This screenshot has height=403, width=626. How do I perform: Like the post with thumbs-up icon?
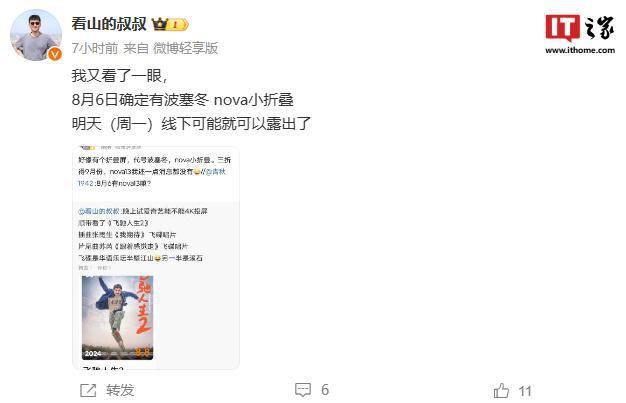click(501, 390)
